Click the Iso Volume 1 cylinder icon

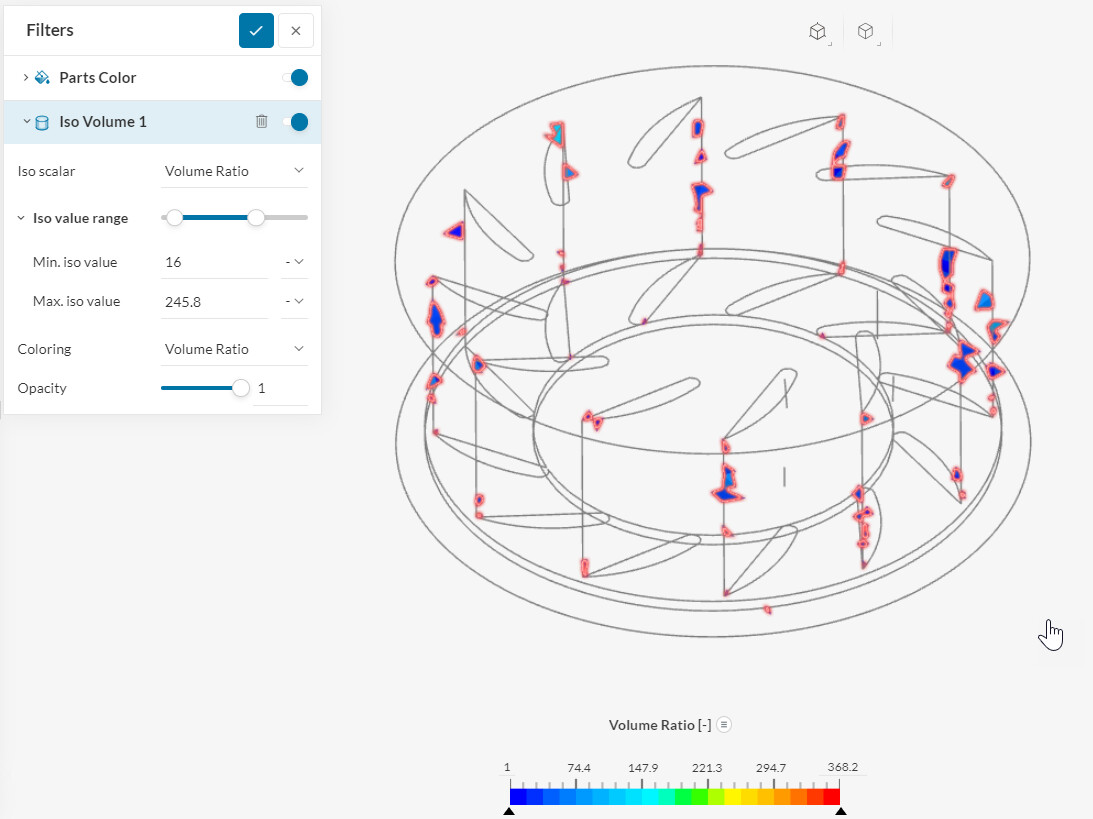point(41,121)
